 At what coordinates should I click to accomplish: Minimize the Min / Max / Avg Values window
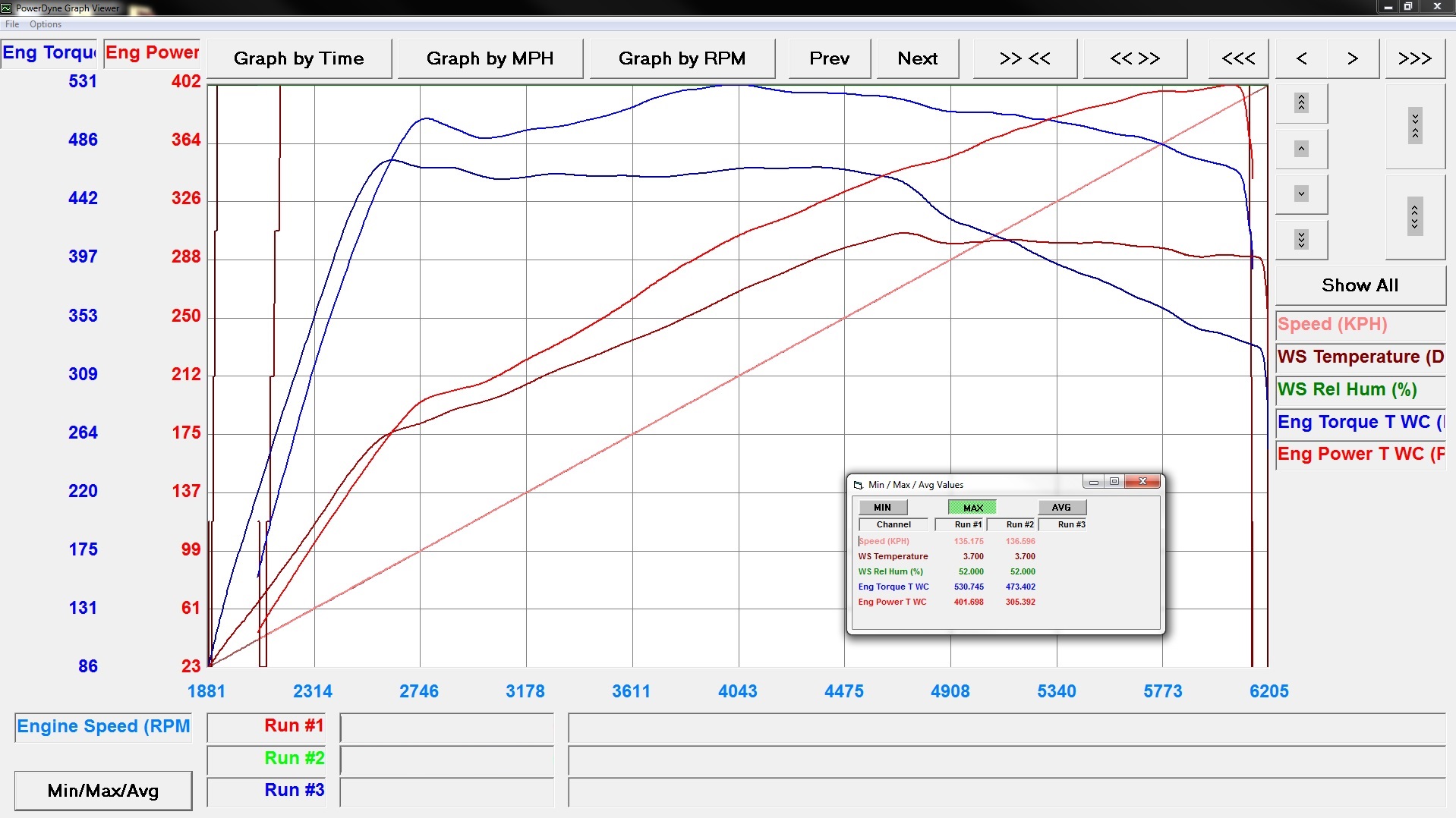[1093, 482]
